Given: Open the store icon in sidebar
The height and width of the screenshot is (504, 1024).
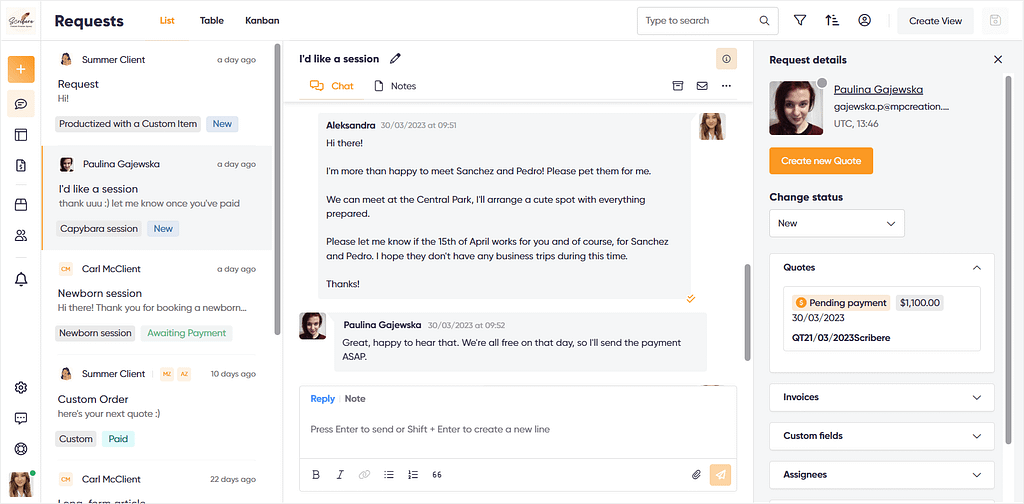Looking at the screenshot, I should 21,204.
